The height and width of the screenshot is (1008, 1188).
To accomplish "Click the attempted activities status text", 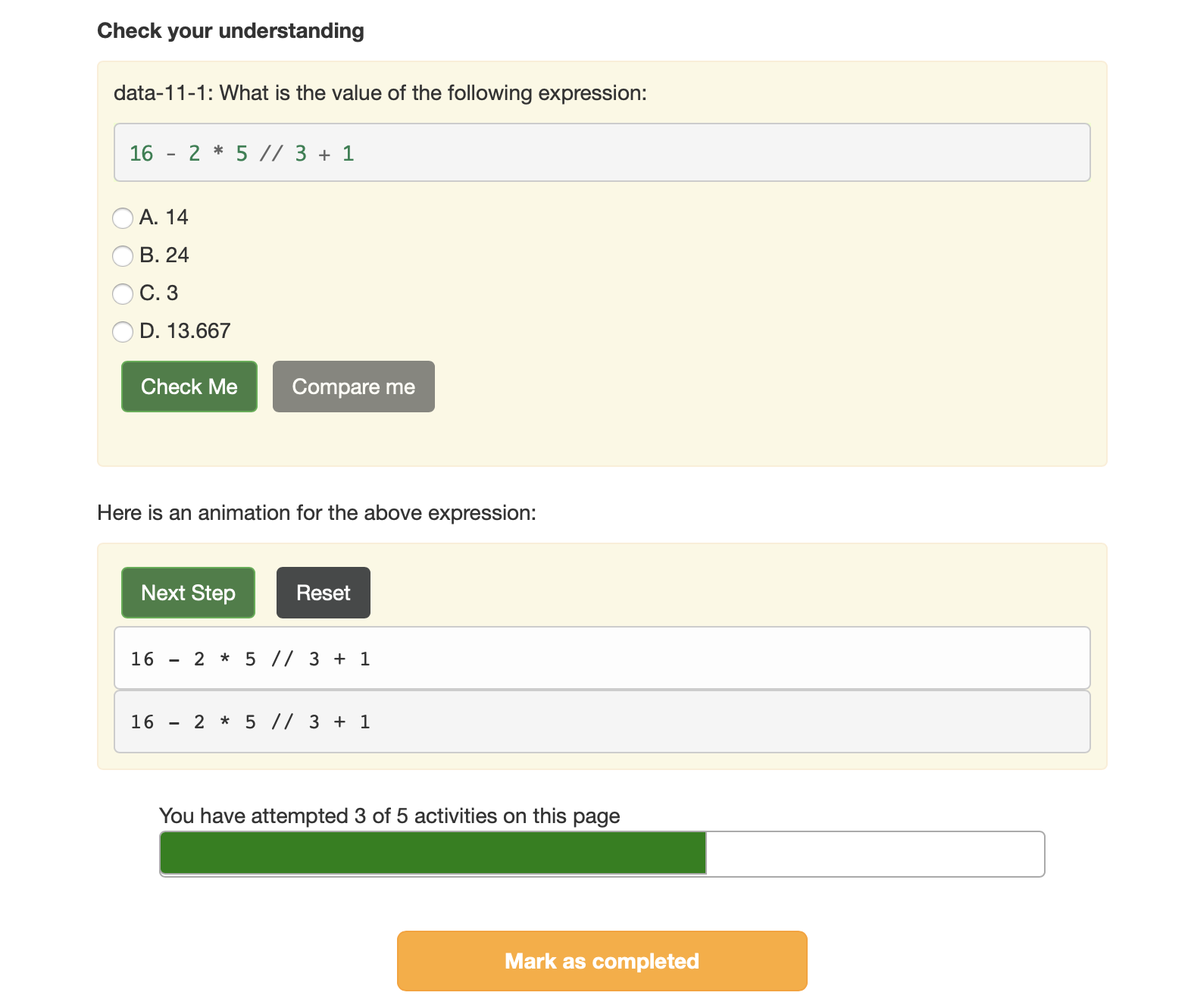I will pyautogui.click(x=389, y=815).
